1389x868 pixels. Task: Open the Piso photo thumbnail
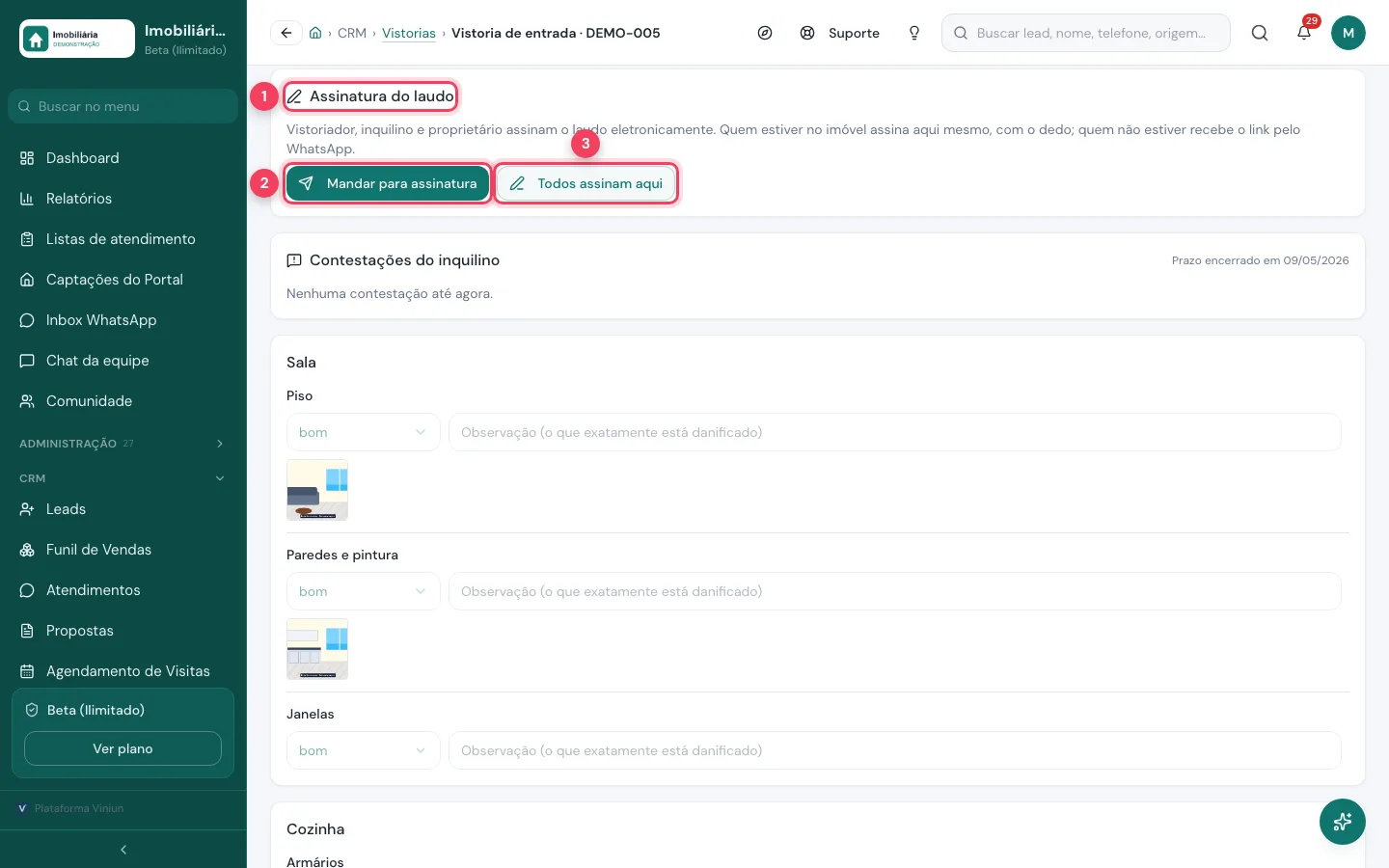click(317, 490)
